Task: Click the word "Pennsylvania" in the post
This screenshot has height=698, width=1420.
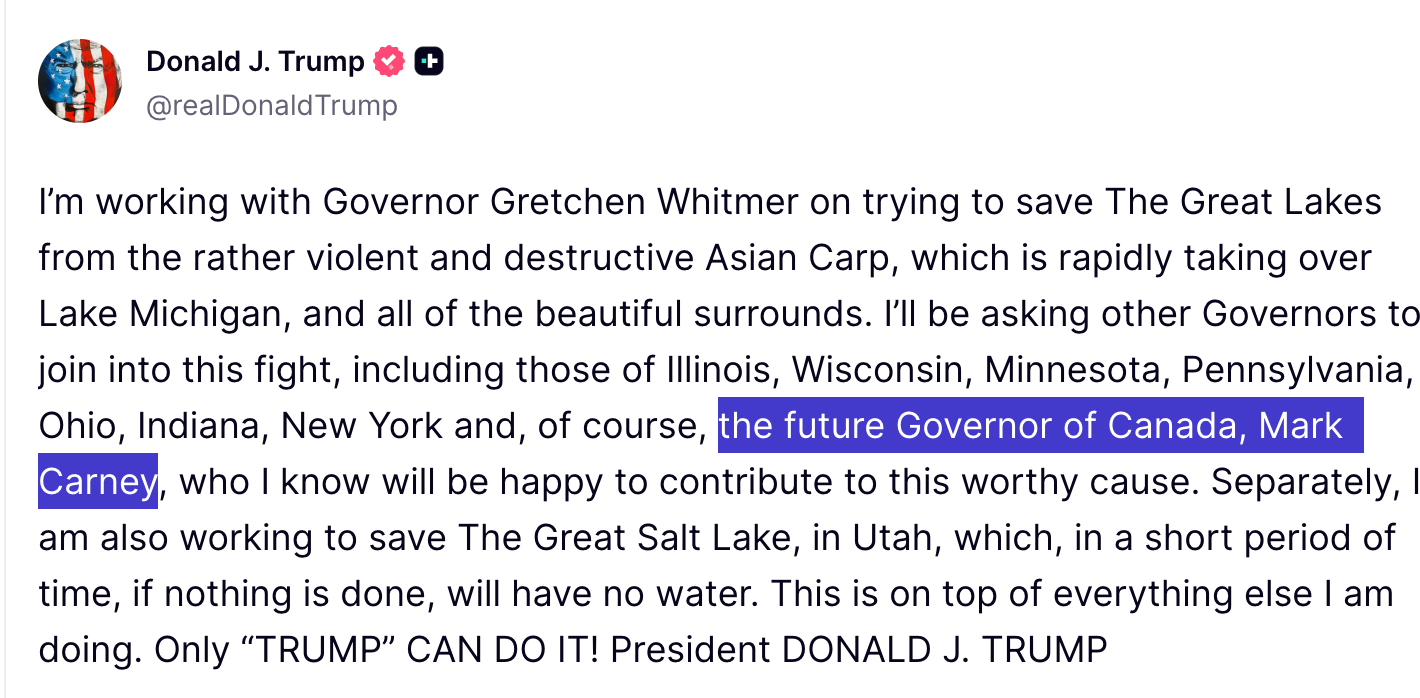Action: pos(1296,371)
